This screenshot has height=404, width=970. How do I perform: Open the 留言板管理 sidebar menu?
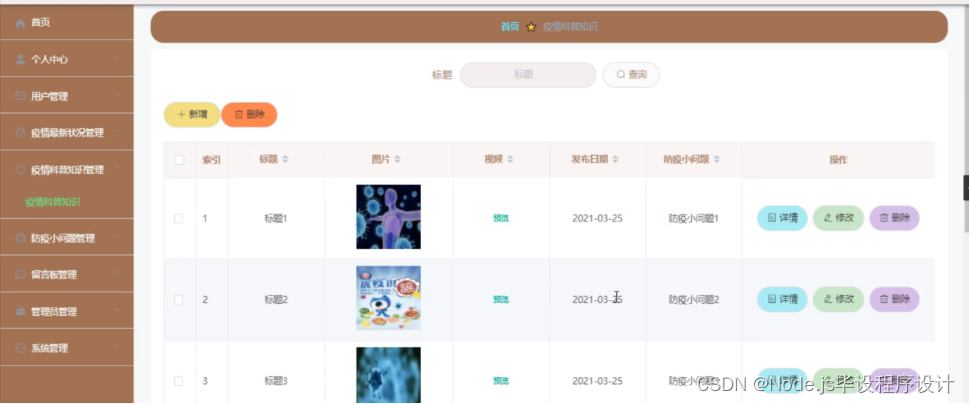pos(67,274)
